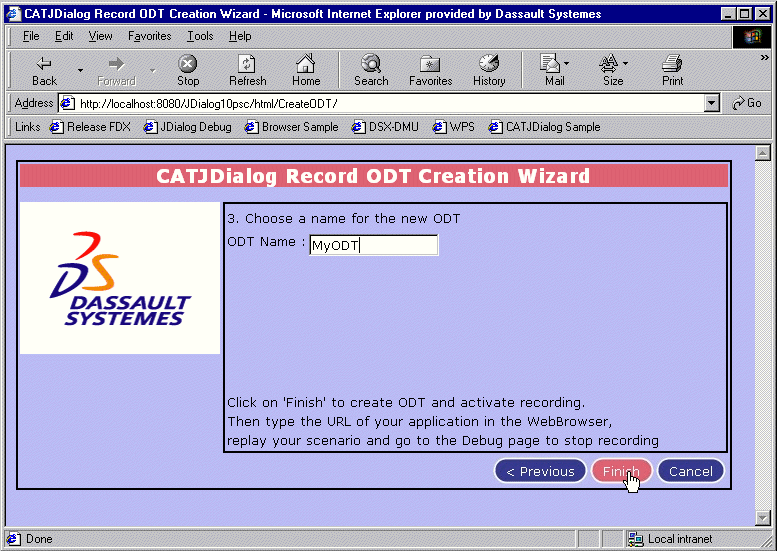This screenshot has height=551, width=777.
Task: Open the Tools menu
Action: [200, 36]
